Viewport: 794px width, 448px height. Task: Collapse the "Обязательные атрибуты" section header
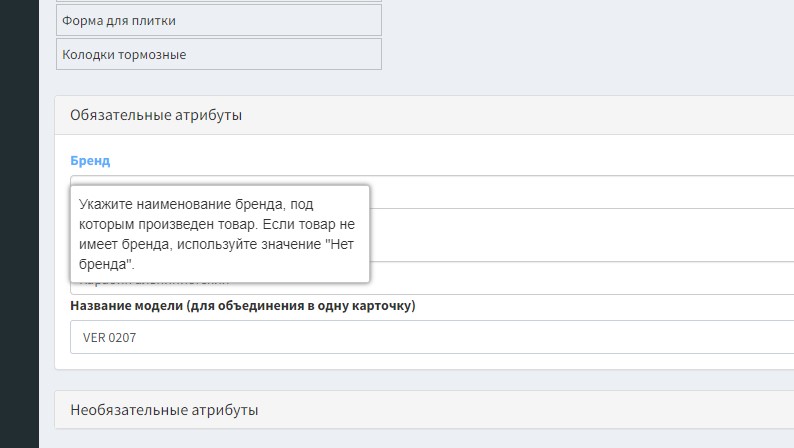click(424, 115)
